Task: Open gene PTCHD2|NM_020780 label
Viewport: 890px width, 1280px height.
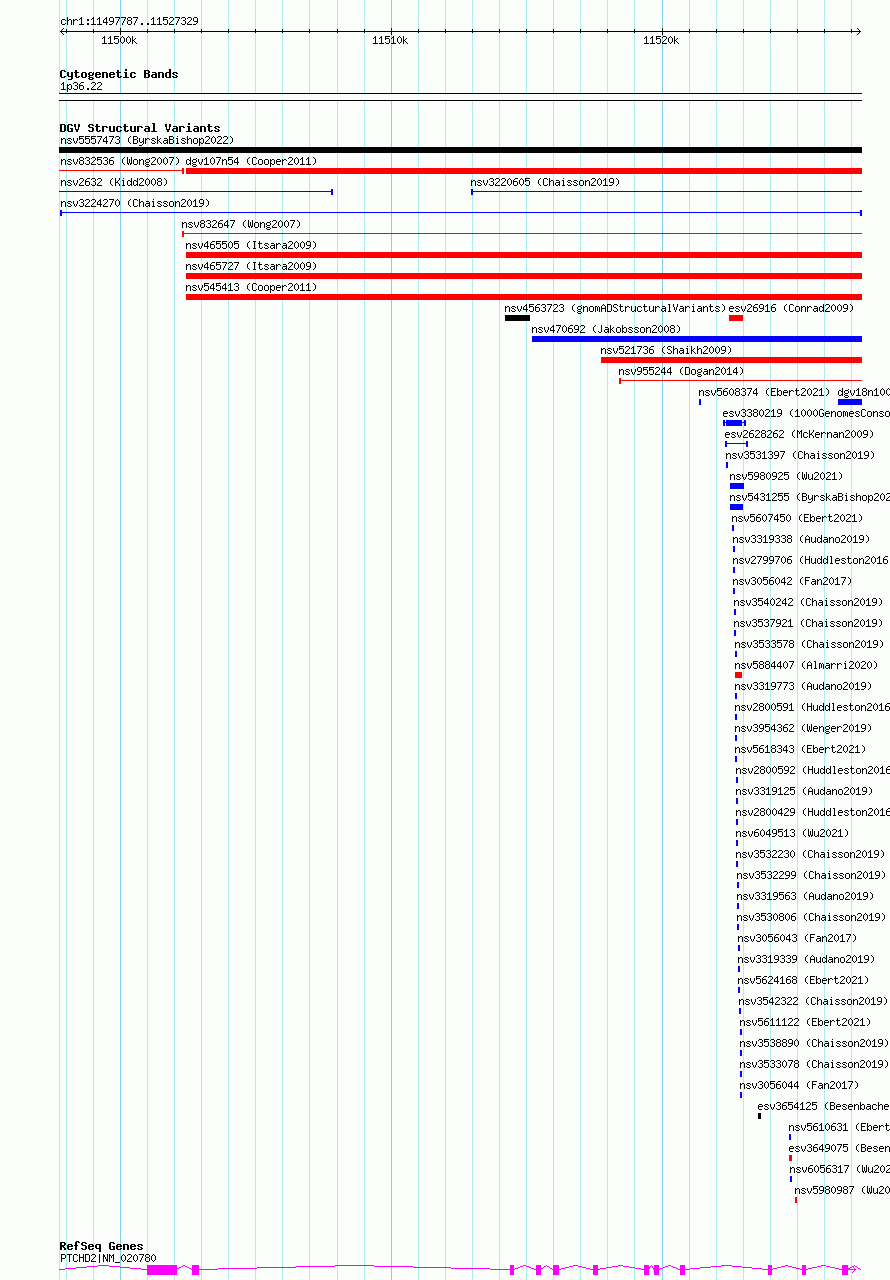Action: [108, 1258]
